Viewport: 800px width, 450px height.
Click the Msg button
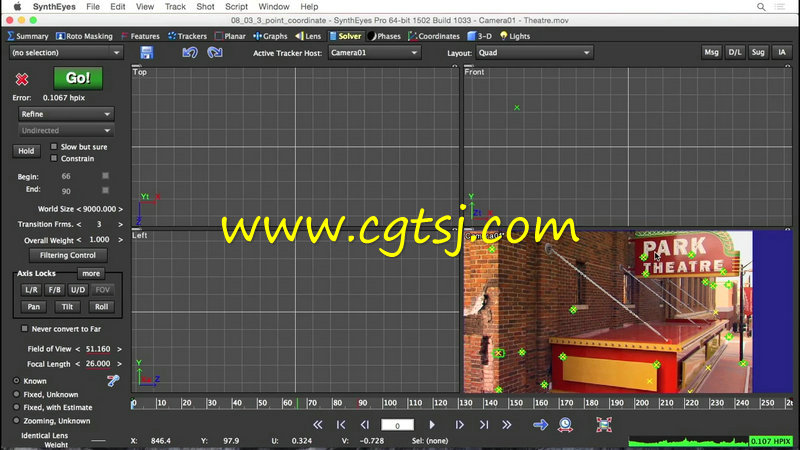pyautogui.click(x=711, y=52)
